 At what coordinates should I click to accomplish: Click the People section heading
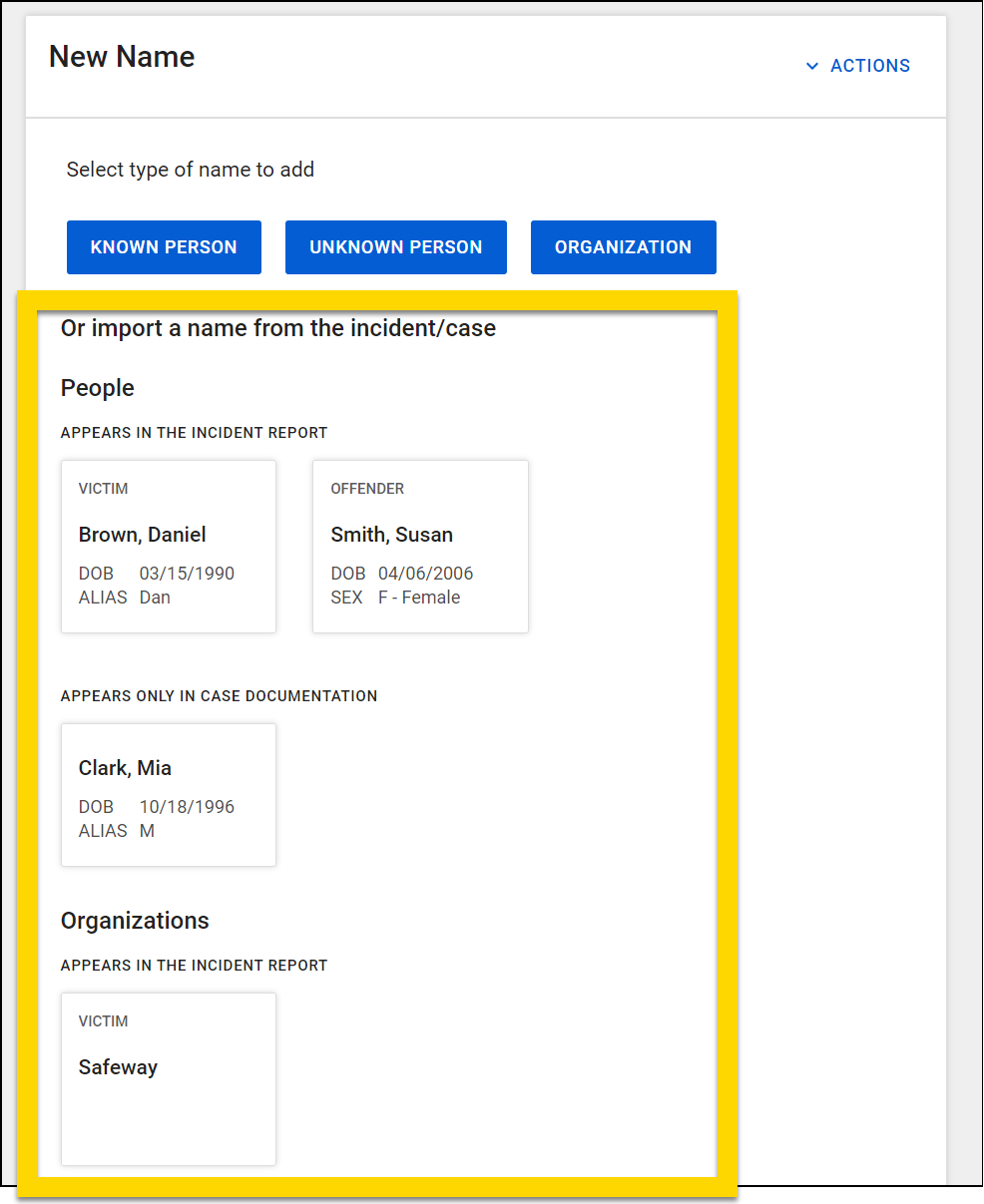click(97, 387)
